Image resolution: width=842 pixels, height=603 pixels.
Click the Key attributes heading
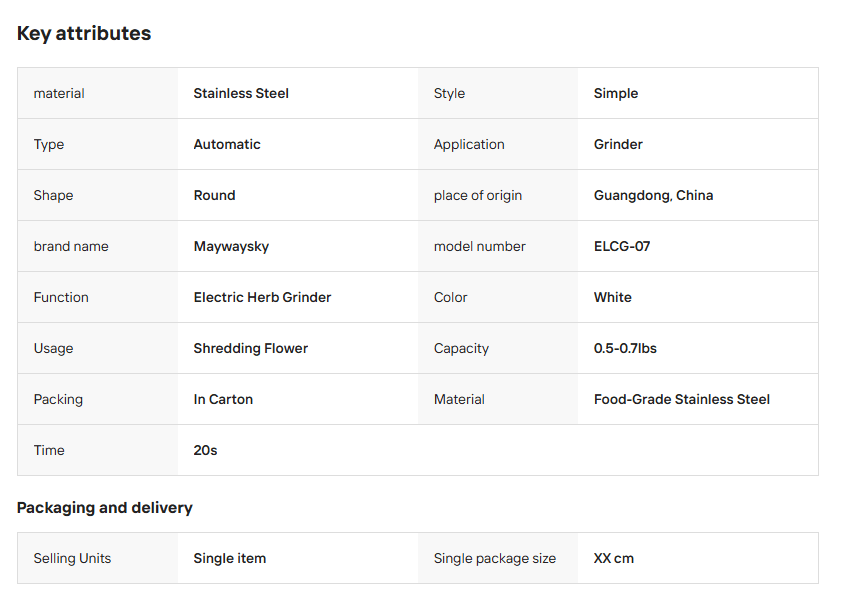click(84, 33)
